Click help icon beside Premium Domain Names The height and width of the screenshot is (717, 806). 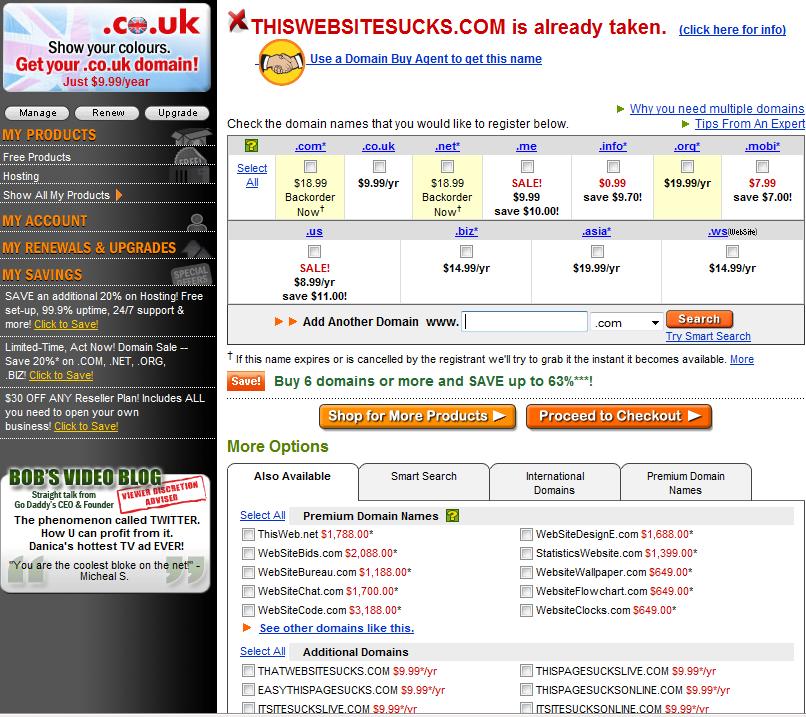pos(452,516)
